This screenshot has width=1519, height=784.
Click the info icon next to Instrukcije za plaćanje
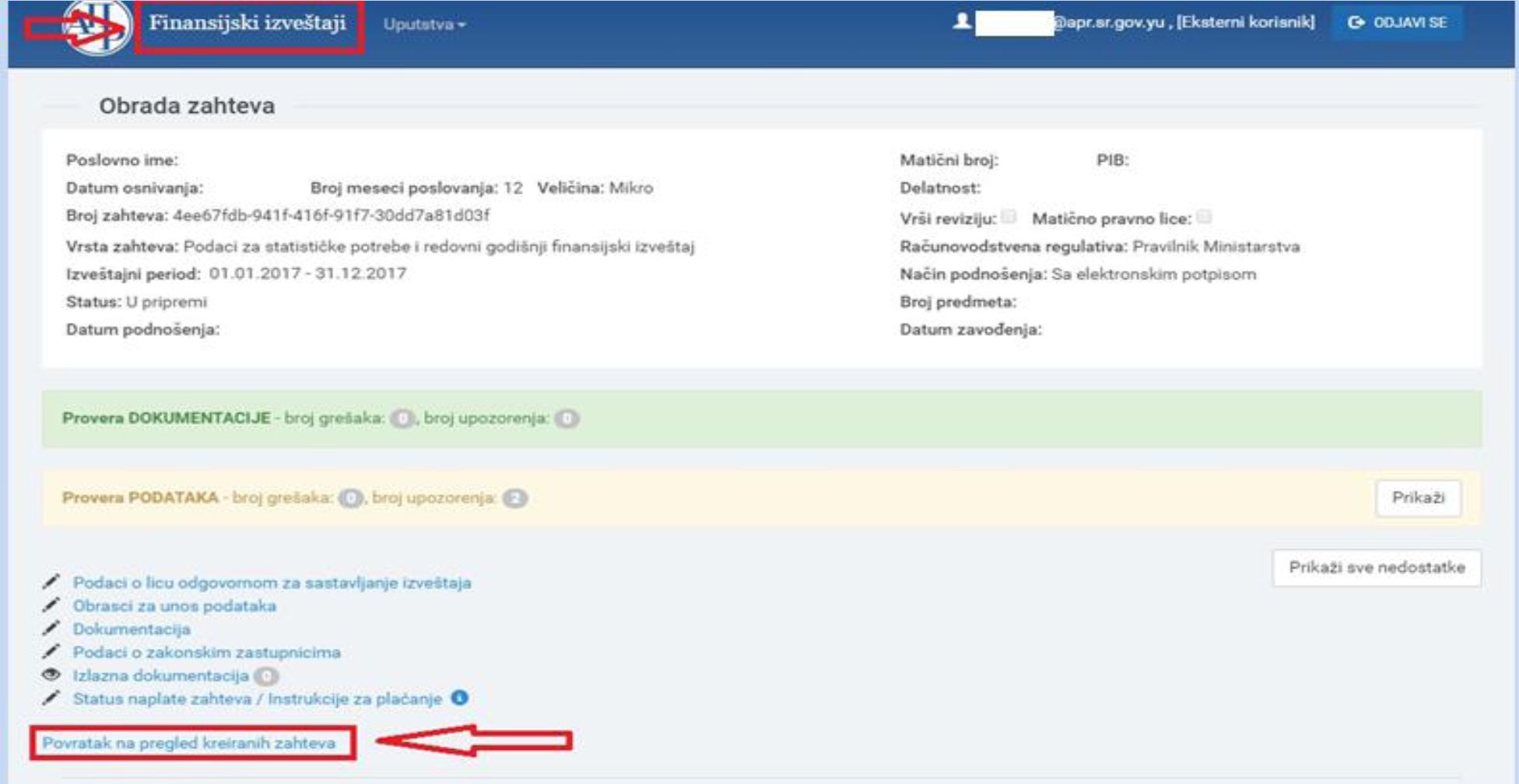click(x=460, y=698)
